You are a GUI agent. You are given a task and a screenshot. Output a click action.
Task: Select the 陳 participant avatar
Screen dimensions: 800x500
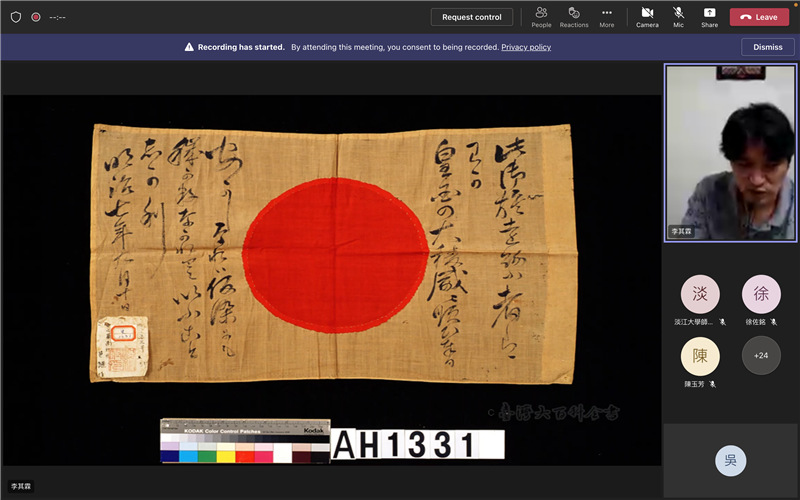(700, 356)
